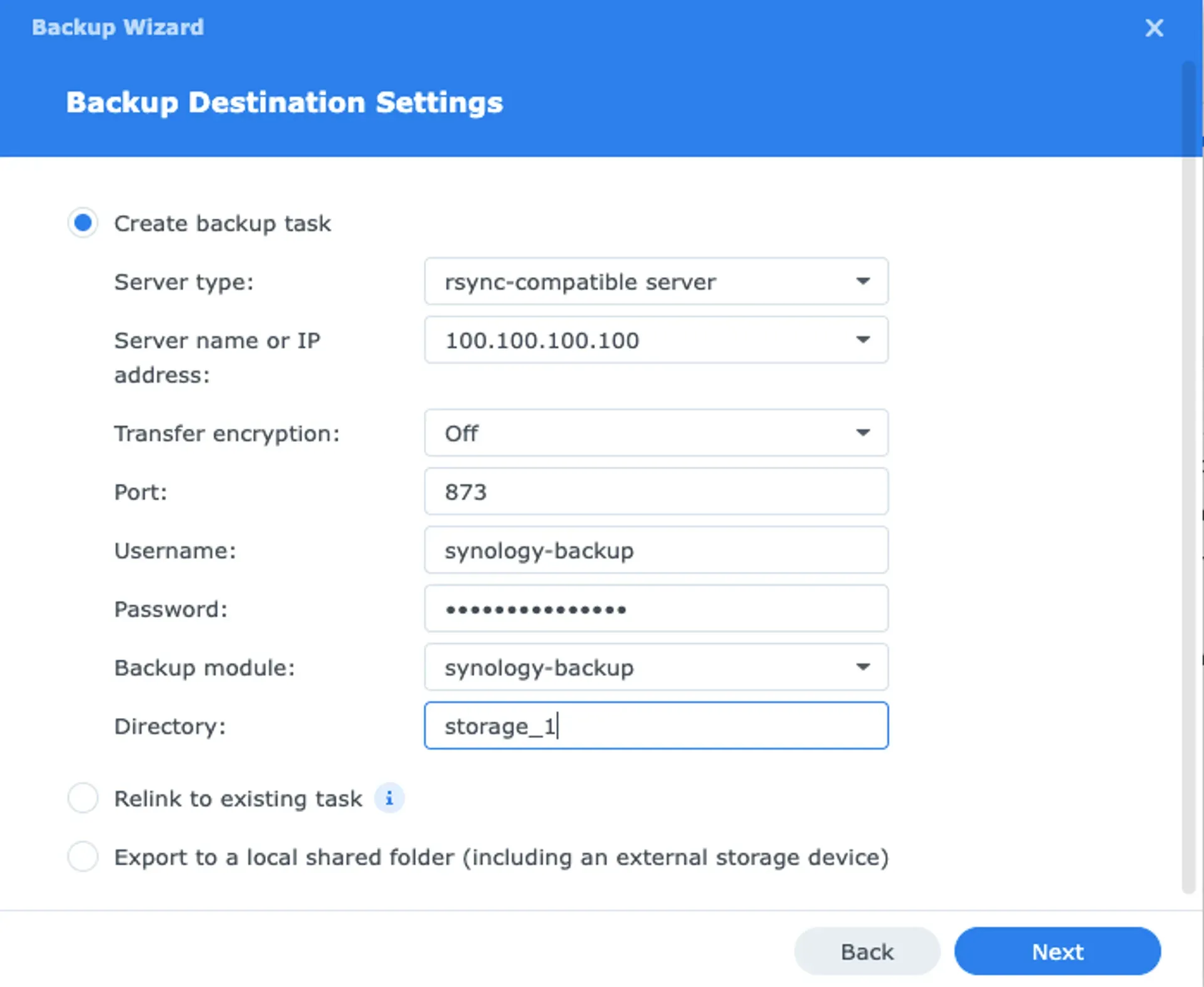Click the Back button
Image resolution: width=1204 pixels, height=987 pixels.
867,951
